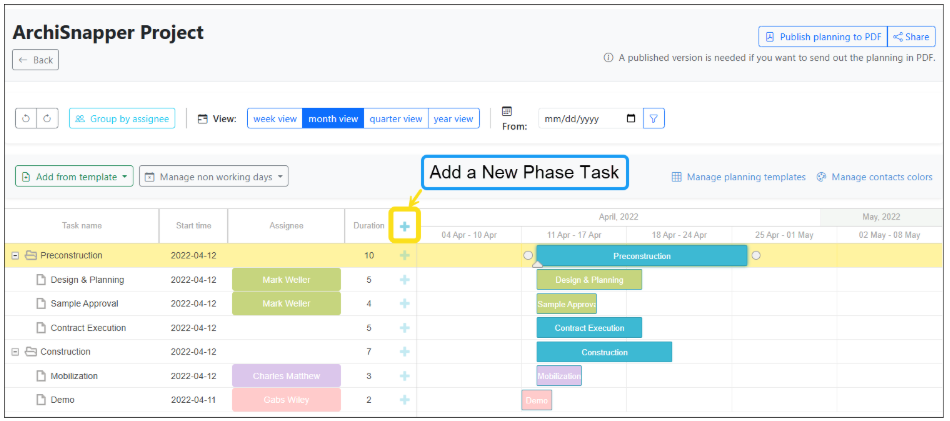Click the redo arrow icon

pos(47,119)
